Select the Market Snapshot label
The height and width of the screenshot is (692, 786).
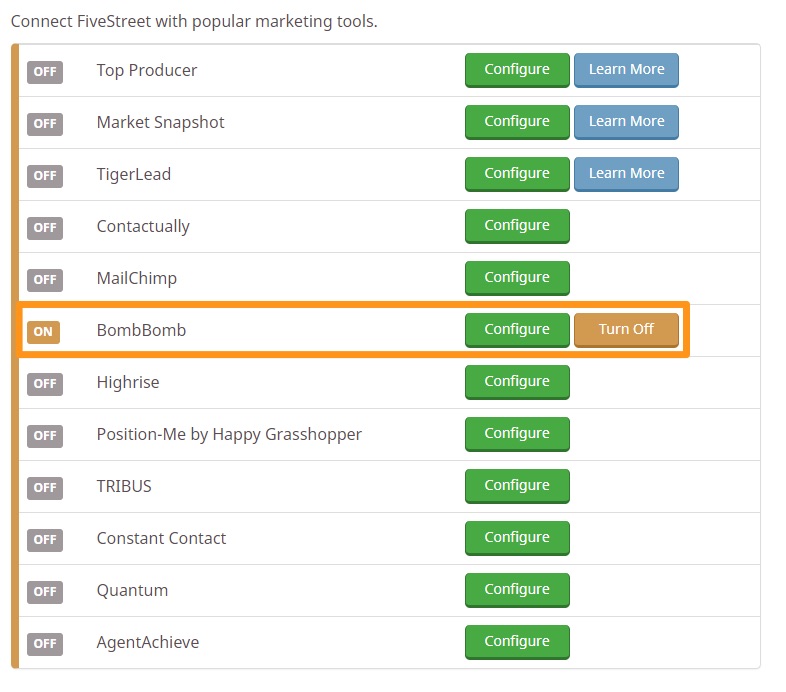point(160,123)
